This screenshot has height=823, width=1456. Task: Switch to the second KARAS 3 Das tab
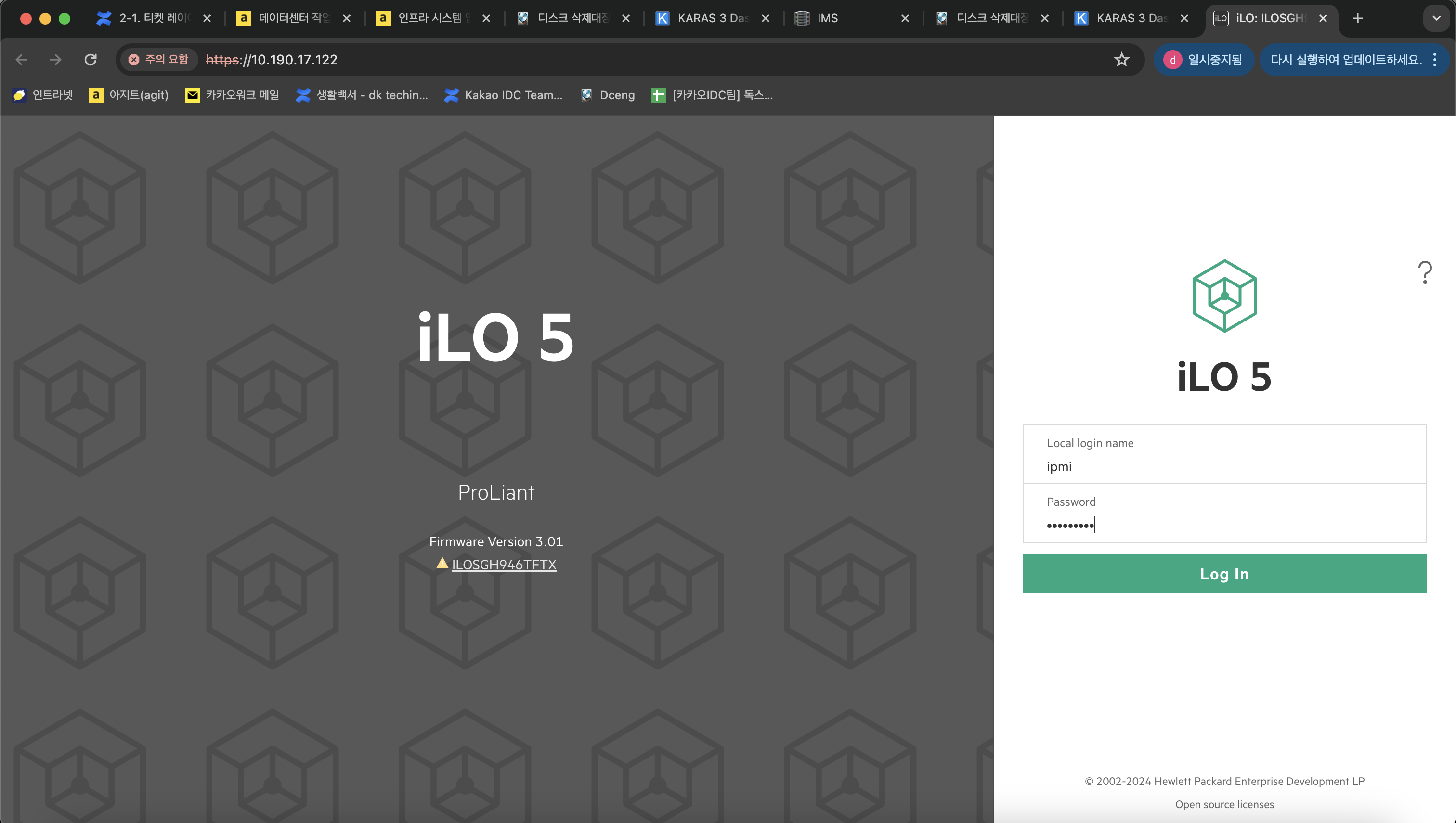1131,18
